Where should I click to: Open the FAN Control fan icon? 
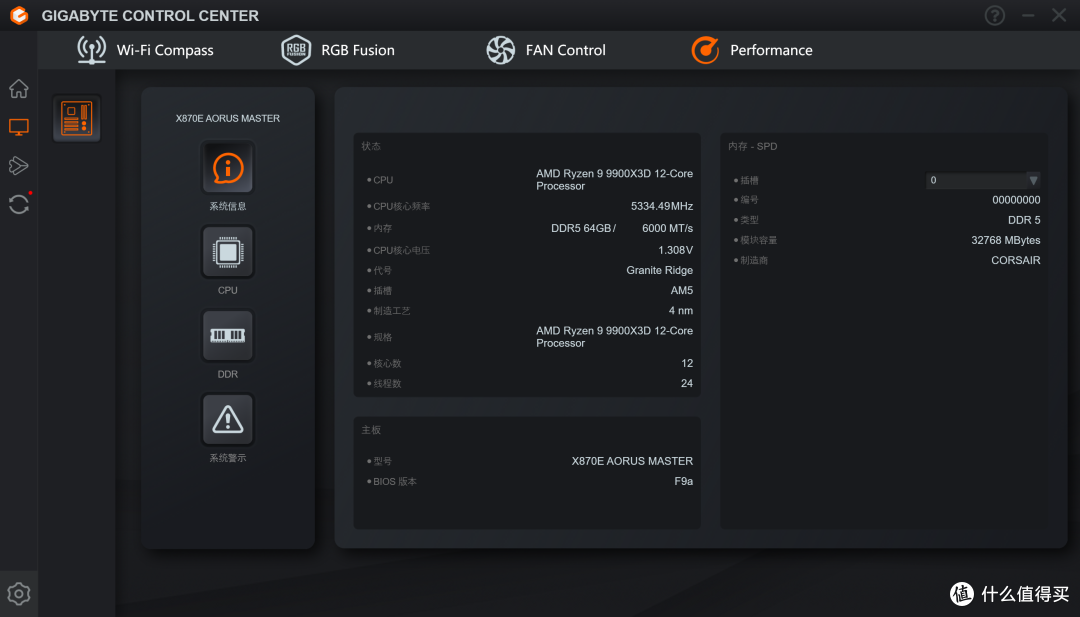pos(501,50)
